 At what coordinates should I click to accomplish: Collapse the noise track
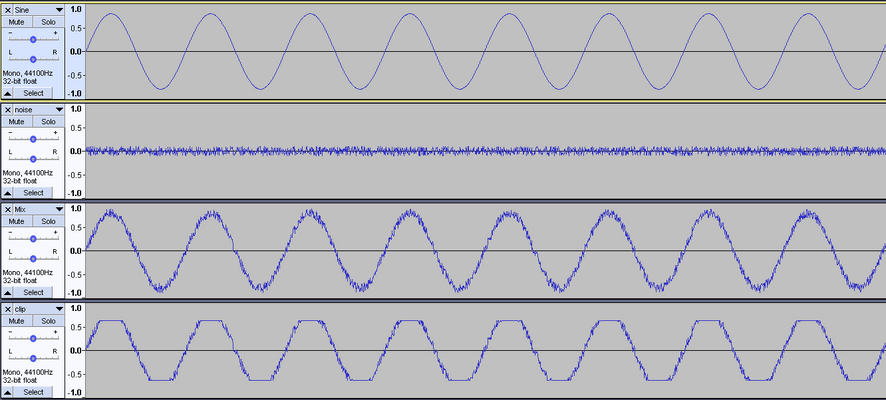pyautogui.click(x=8, y=193)
